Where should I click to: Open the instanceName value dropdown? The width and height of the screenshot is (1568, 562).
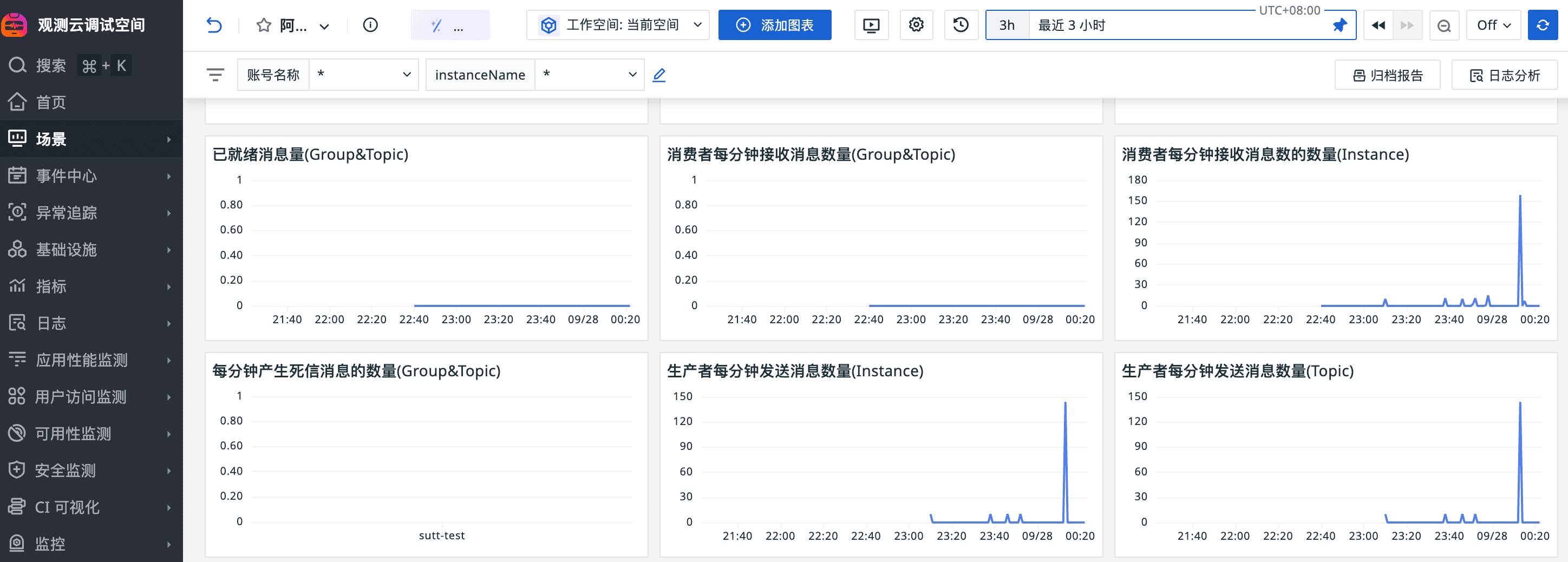coord(589,75)
